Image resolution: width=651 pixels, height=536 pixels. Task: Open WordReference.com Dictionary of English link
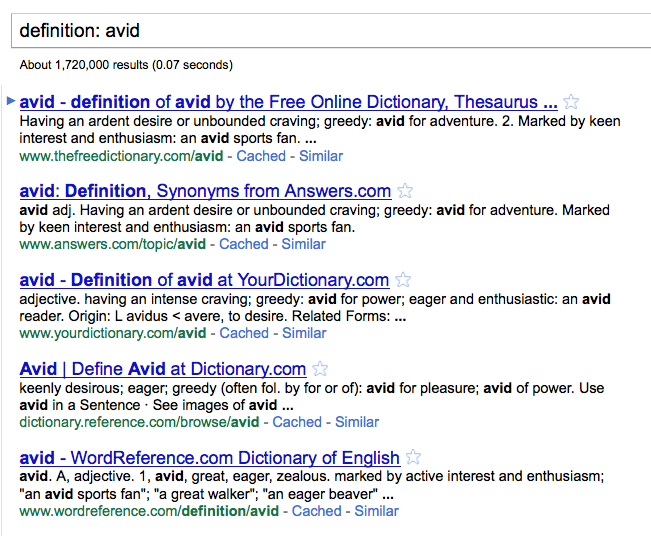point(210,458)
